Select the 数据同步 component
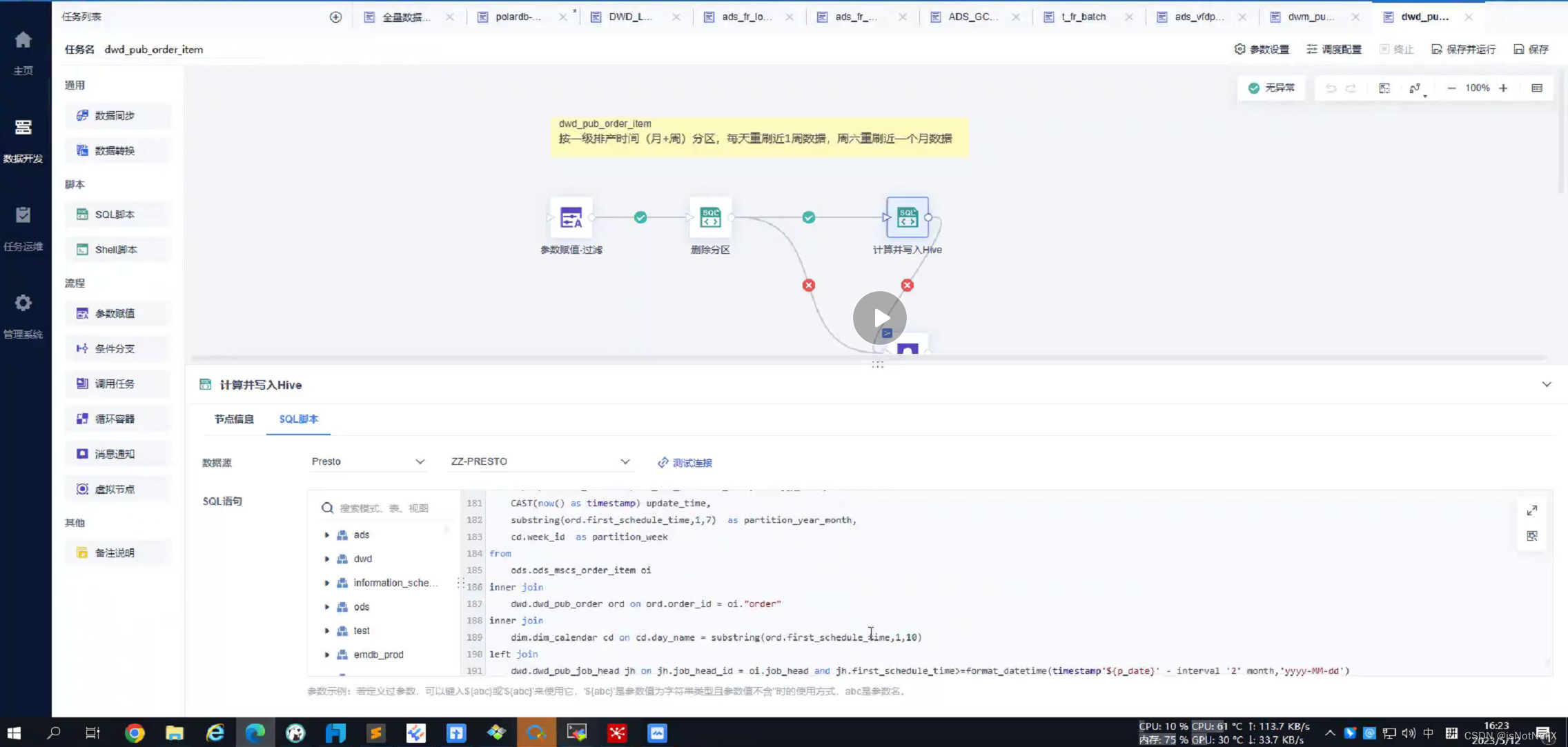1568x747 pixels. click(x=118, y=115)
